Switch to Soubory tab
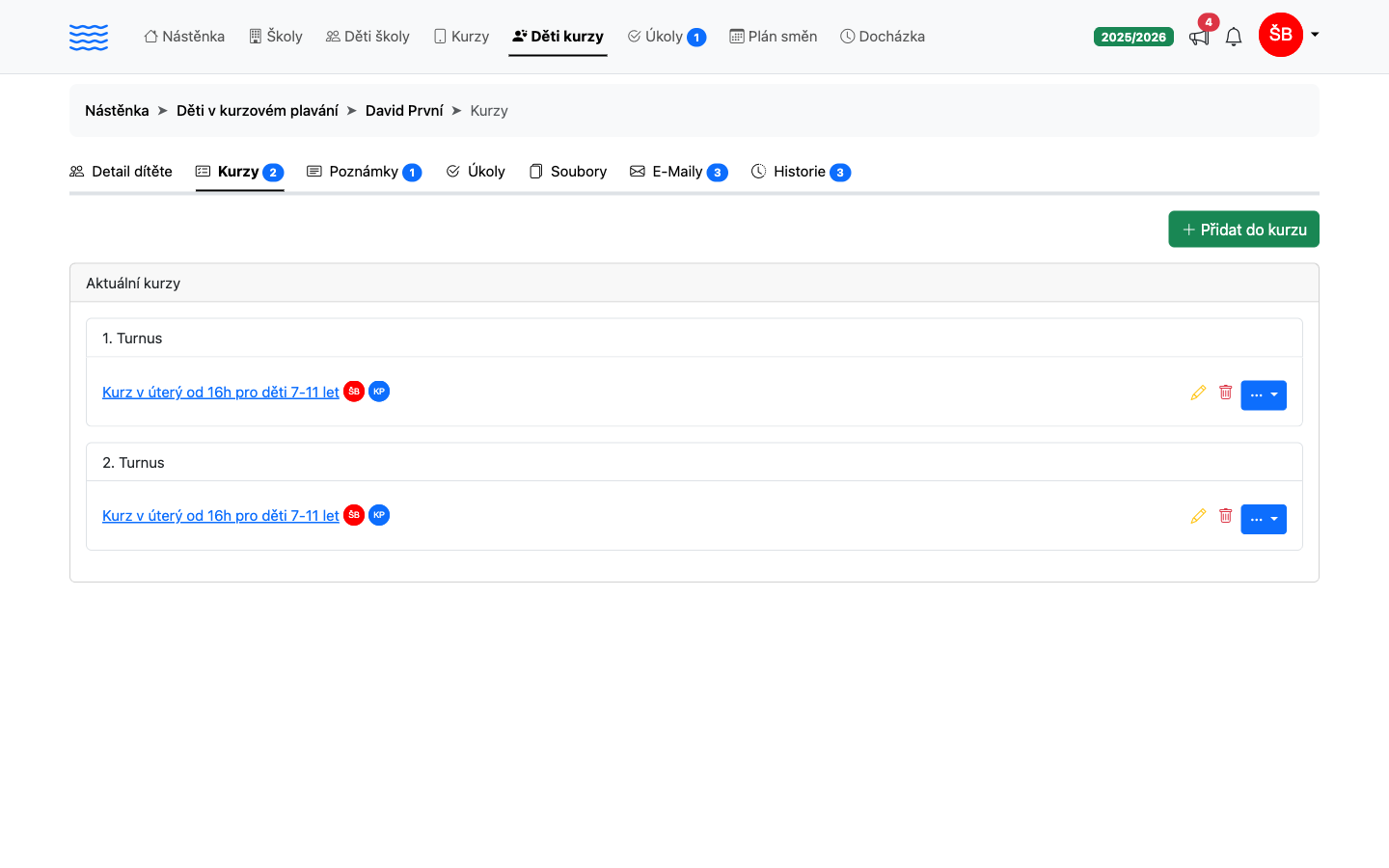The image size is (1389, 868). pos(568,172)
